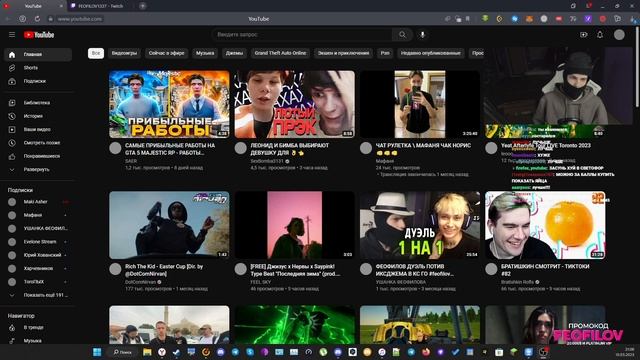The width and height of the screenshot is (640, 360).
Task: Select the Grand Theft Auto Online chip
Action: tap(280, 53)
